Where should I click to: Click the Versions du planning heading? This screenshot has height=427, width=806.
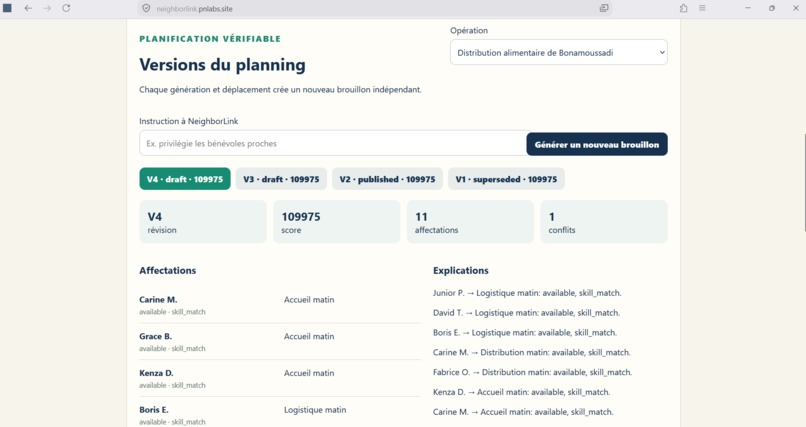coord(223,65)
